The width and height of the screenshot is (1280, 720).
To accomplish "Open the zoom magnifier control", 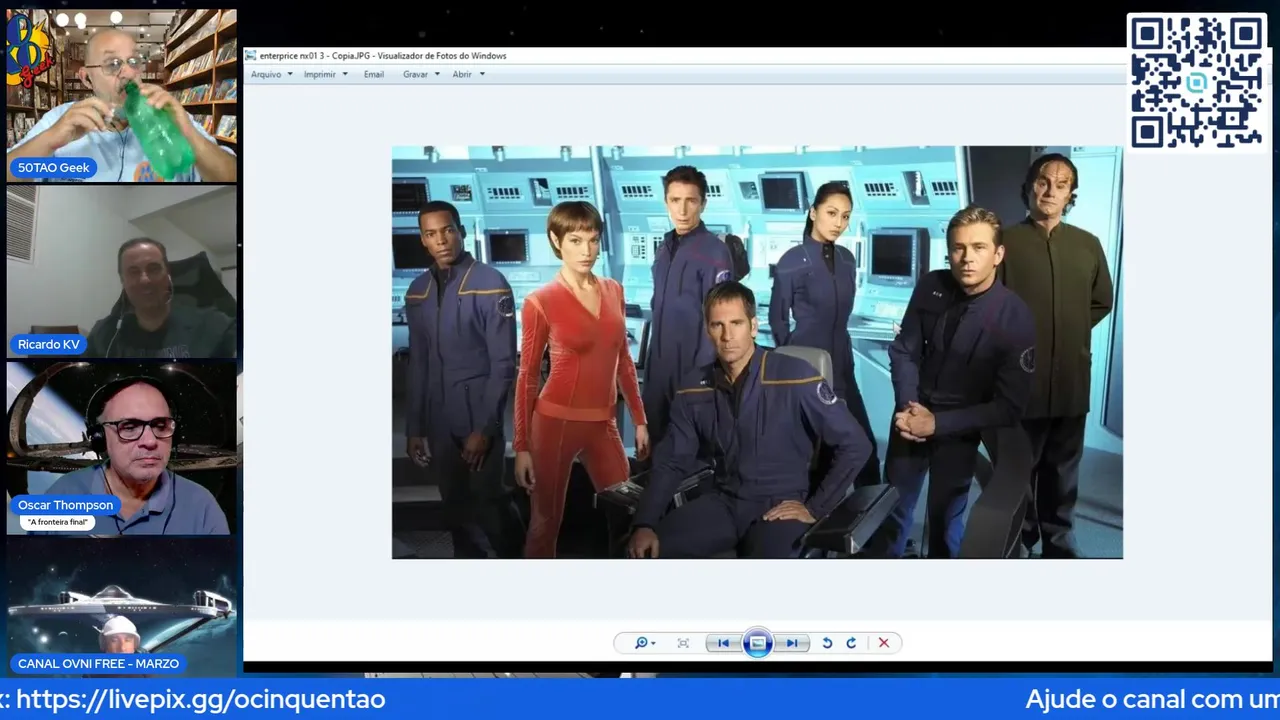I will point(644,643).
